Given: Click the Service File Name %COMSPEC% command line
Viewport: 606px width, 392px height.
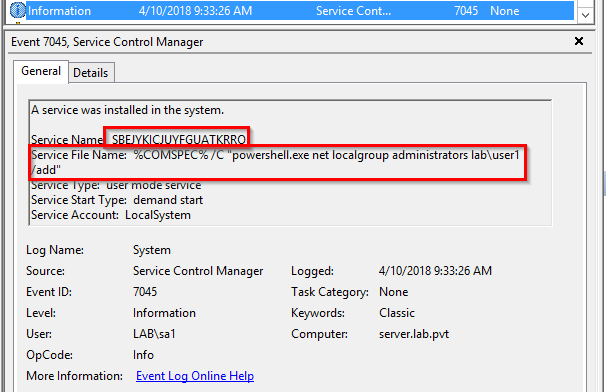Looking at the screenshot, I should tap(275, 162).
